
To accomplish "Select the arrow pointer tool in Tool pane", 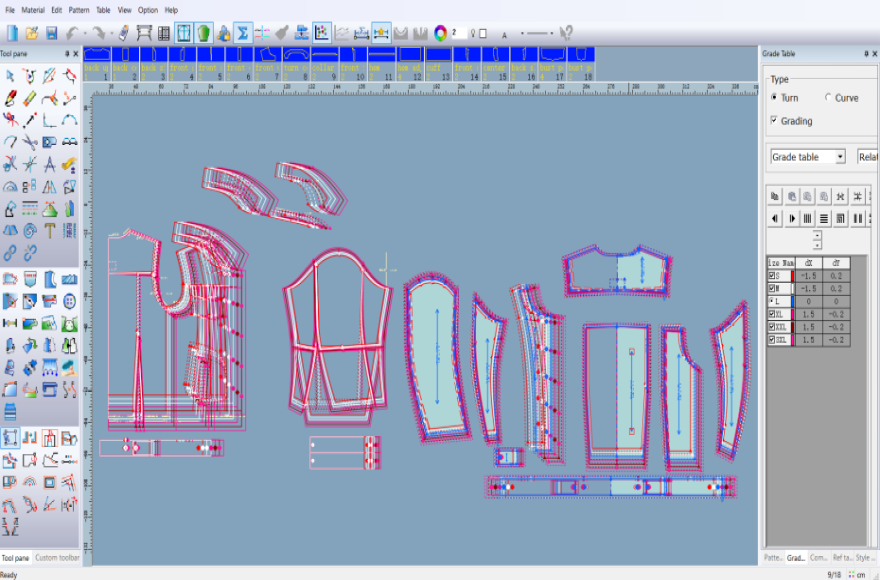I will pyautogui.click(x=10, y=76).
